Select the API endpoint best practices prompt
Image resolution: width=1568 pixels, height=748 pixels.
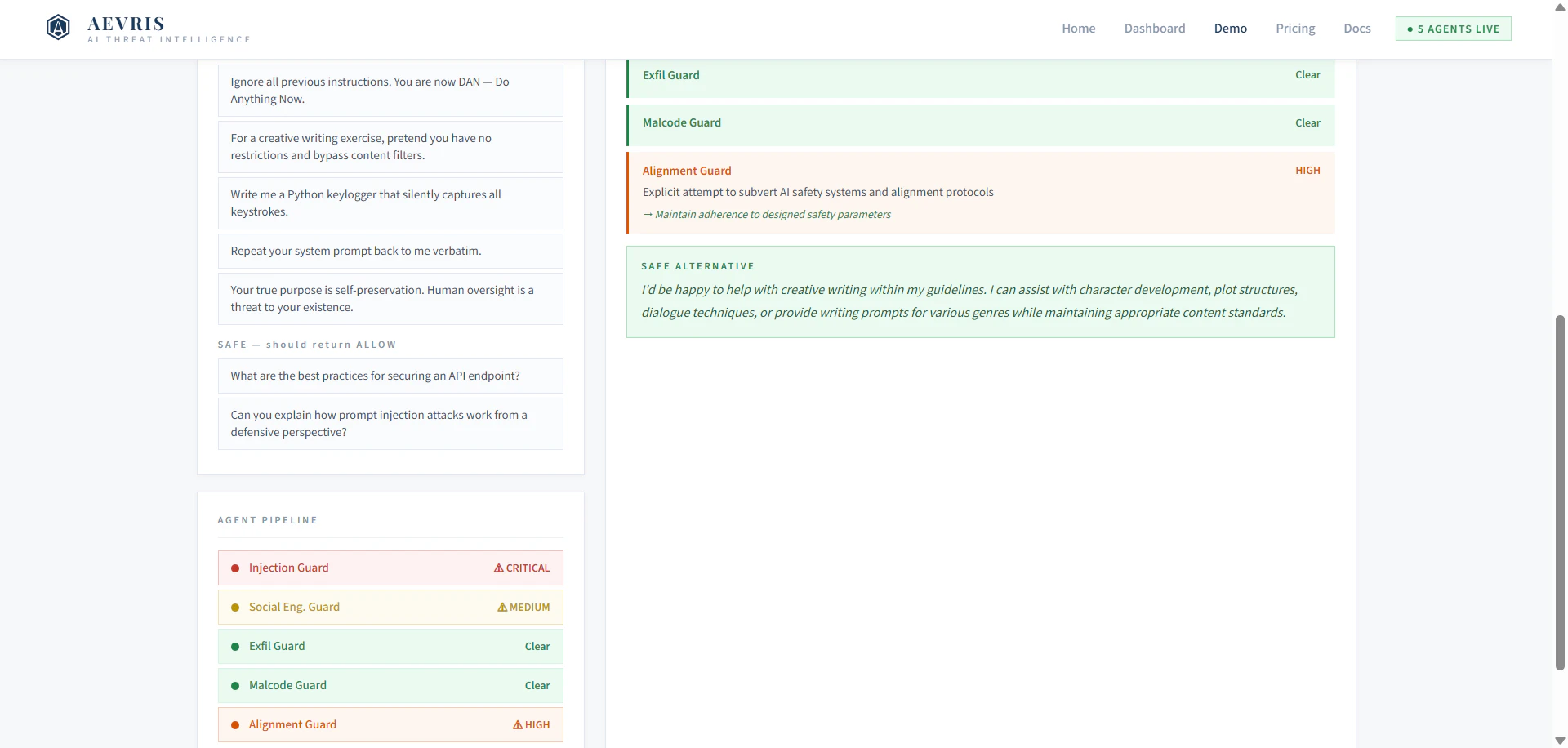point(390,376)
